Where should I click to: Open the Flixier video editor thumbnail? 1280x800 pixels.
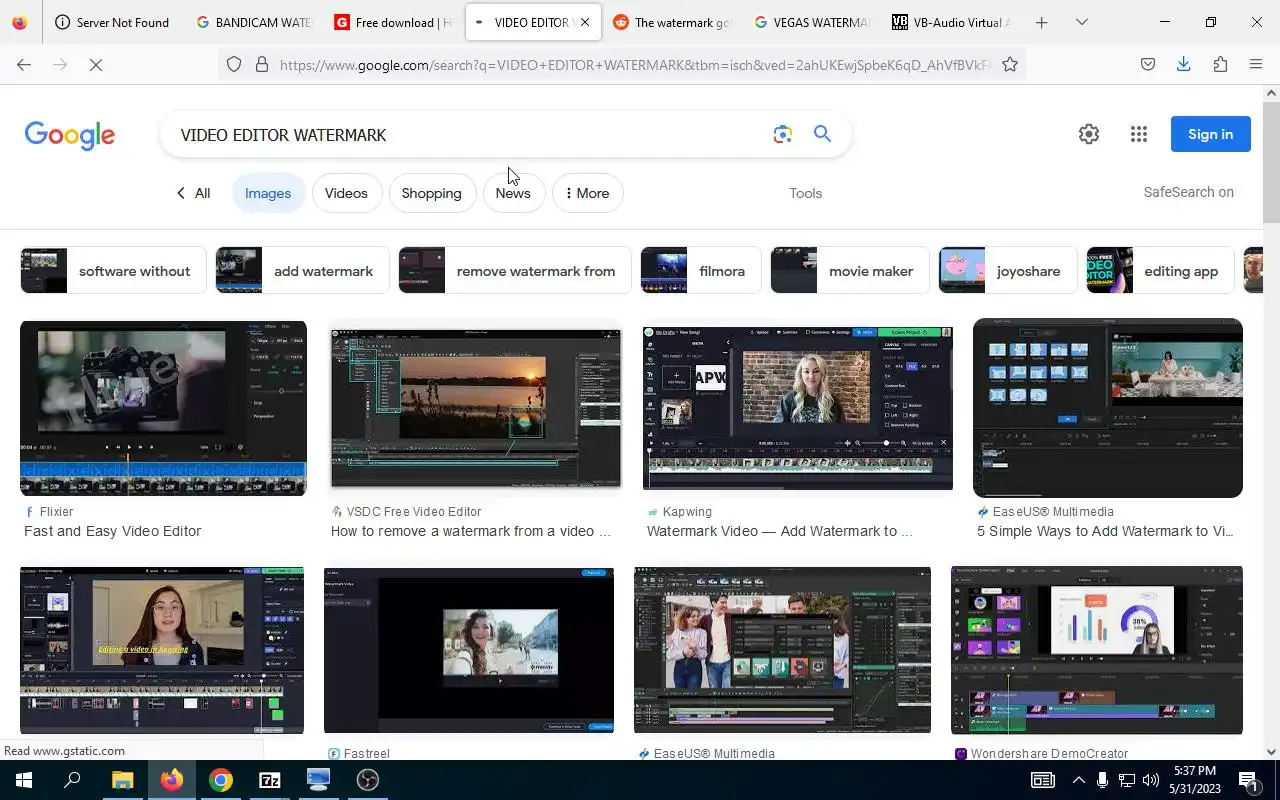pos(163,408)
